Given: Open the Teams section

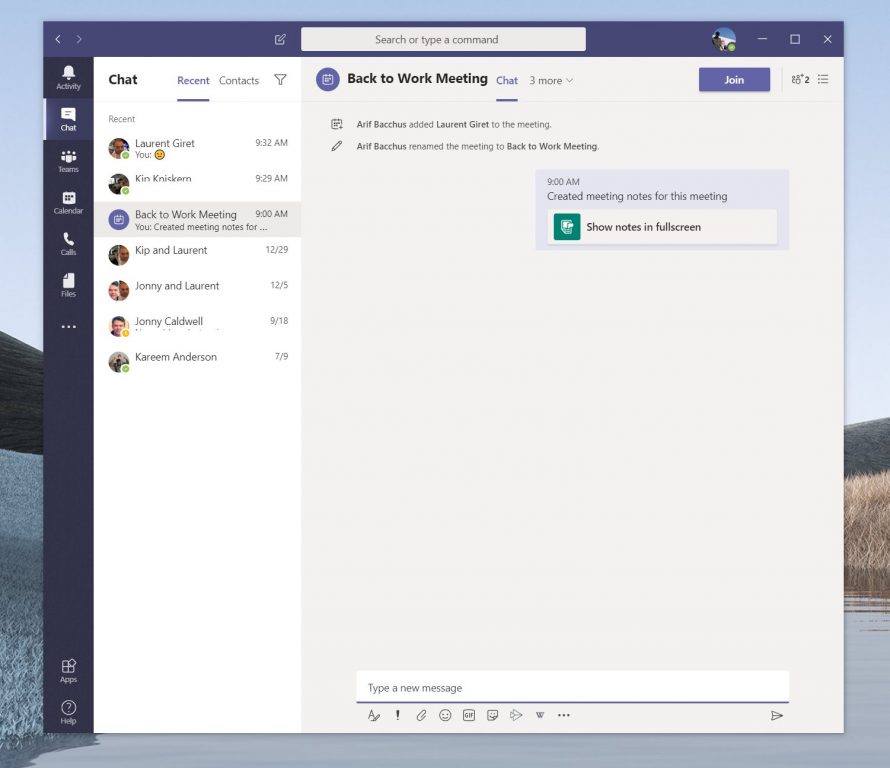Looking at the screenshot, I should [68, 161].
